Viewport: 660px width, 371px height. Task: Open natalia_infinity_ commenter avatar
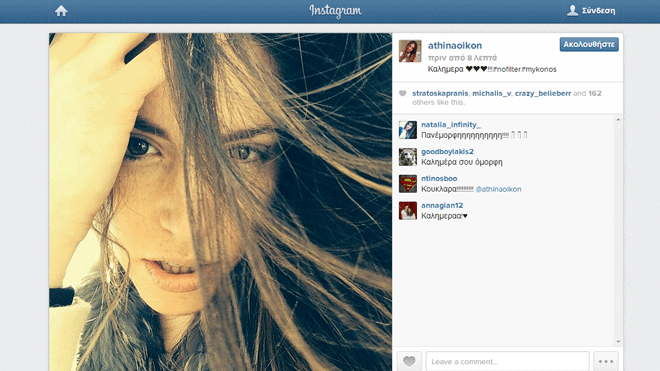pyautogui.click(x=408, y=130)
